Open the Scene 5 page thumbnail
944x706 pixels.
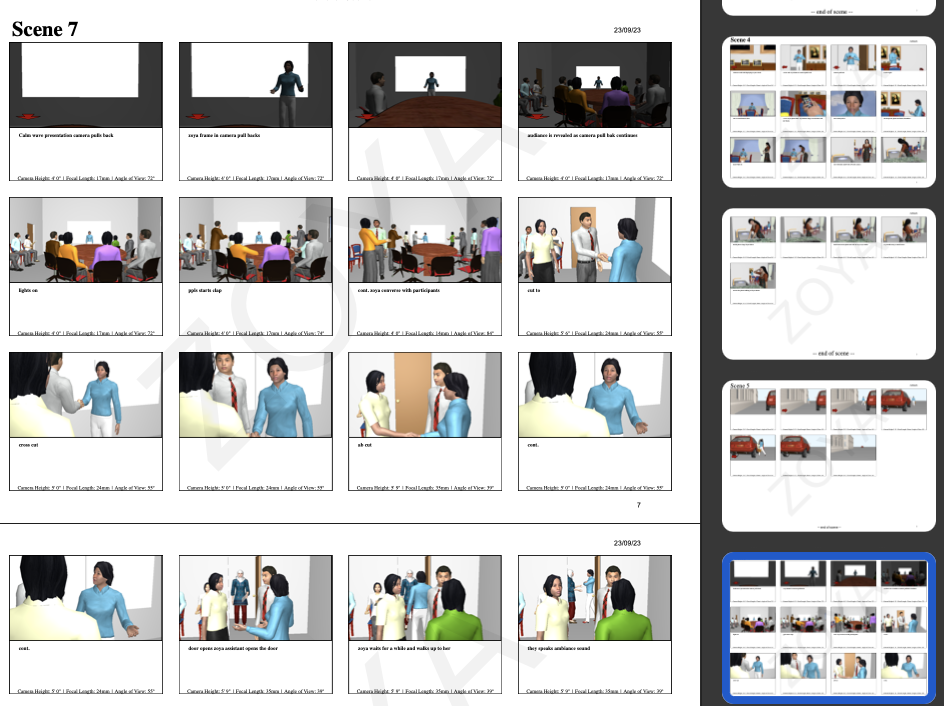click(828, 455)
